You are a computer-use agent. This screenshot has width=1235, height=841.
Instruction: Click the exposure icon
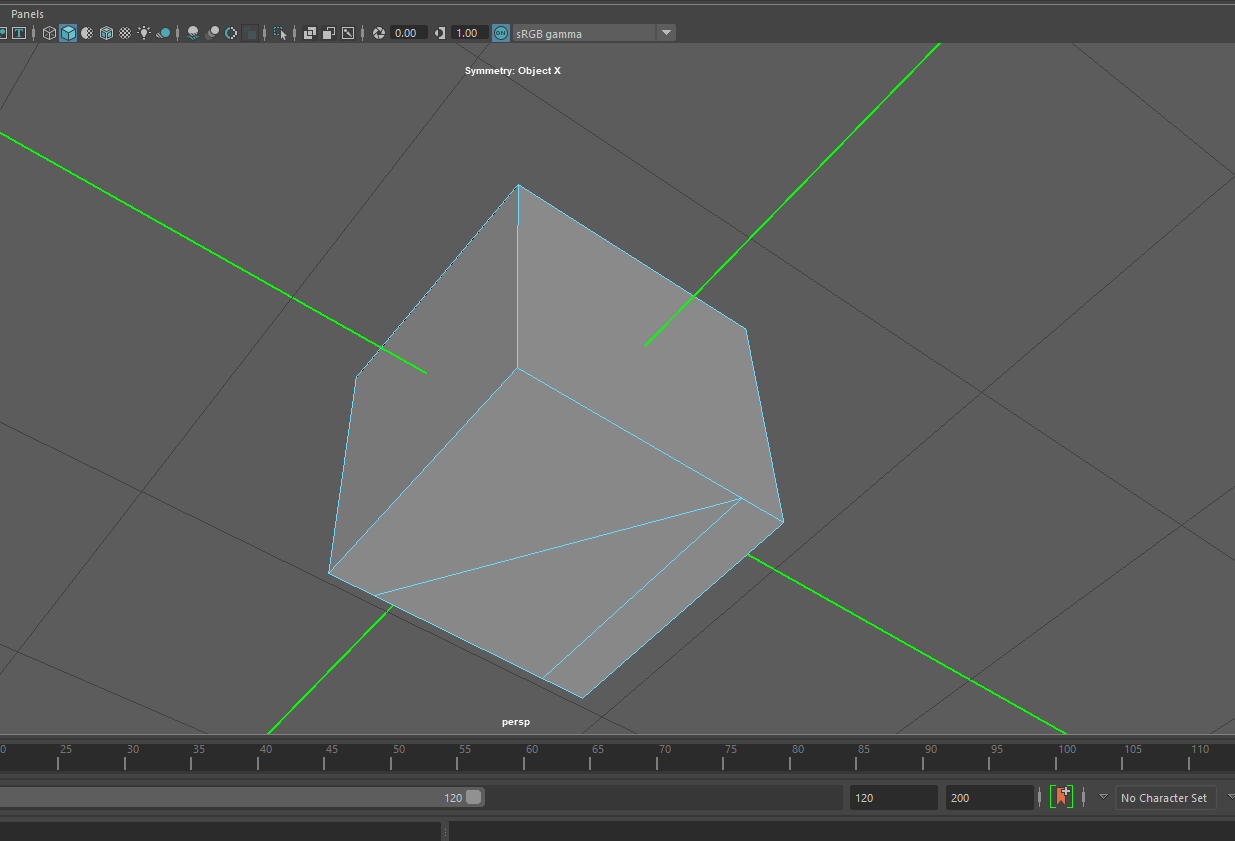[x=379, y=33]
